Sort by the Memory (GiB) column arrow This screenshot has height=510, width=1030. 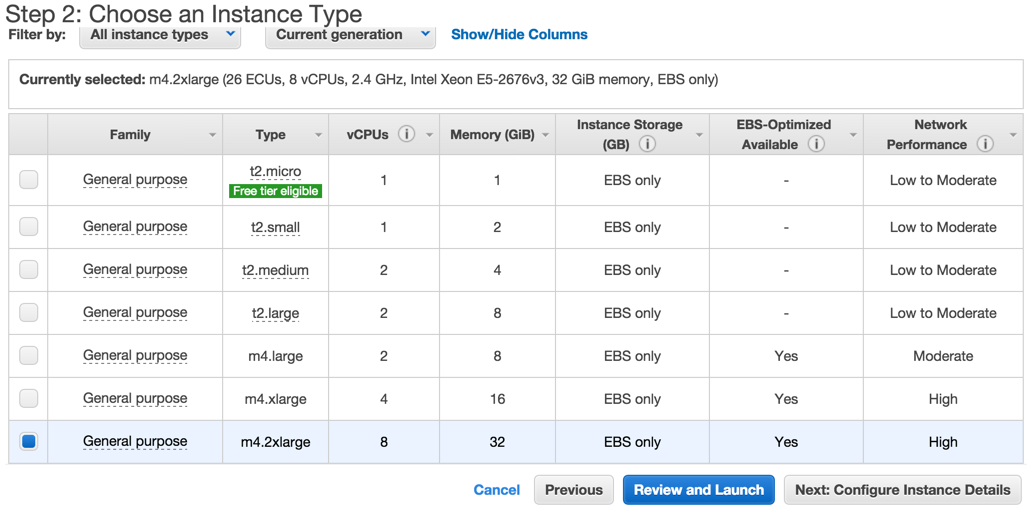[546, 135]
